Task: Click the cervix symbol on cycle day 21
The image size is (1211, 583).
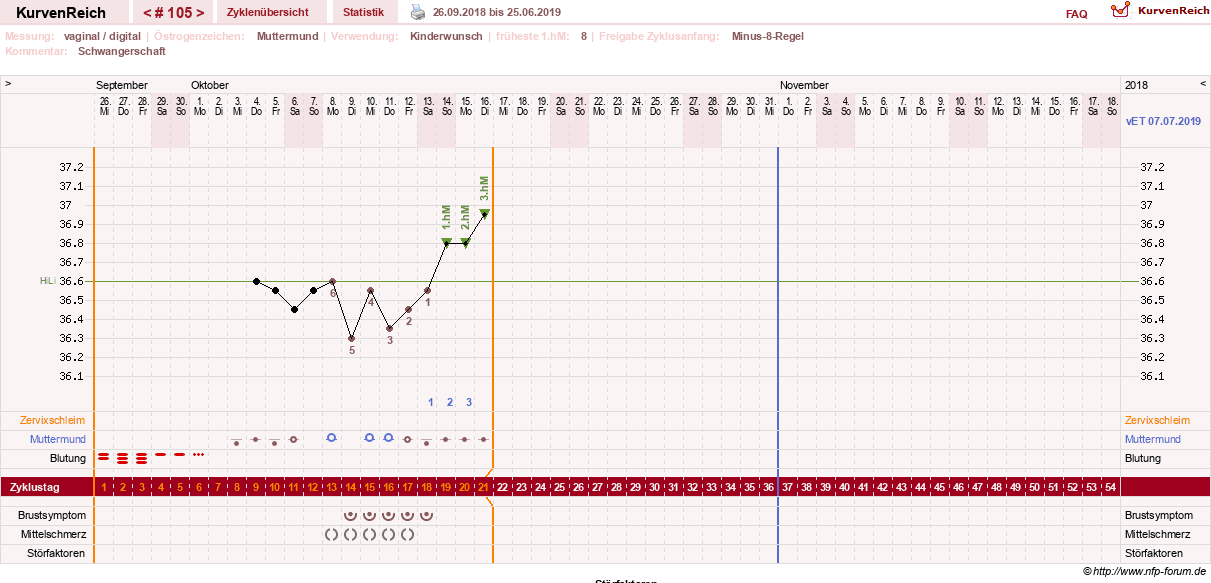Action: point(483,439)
